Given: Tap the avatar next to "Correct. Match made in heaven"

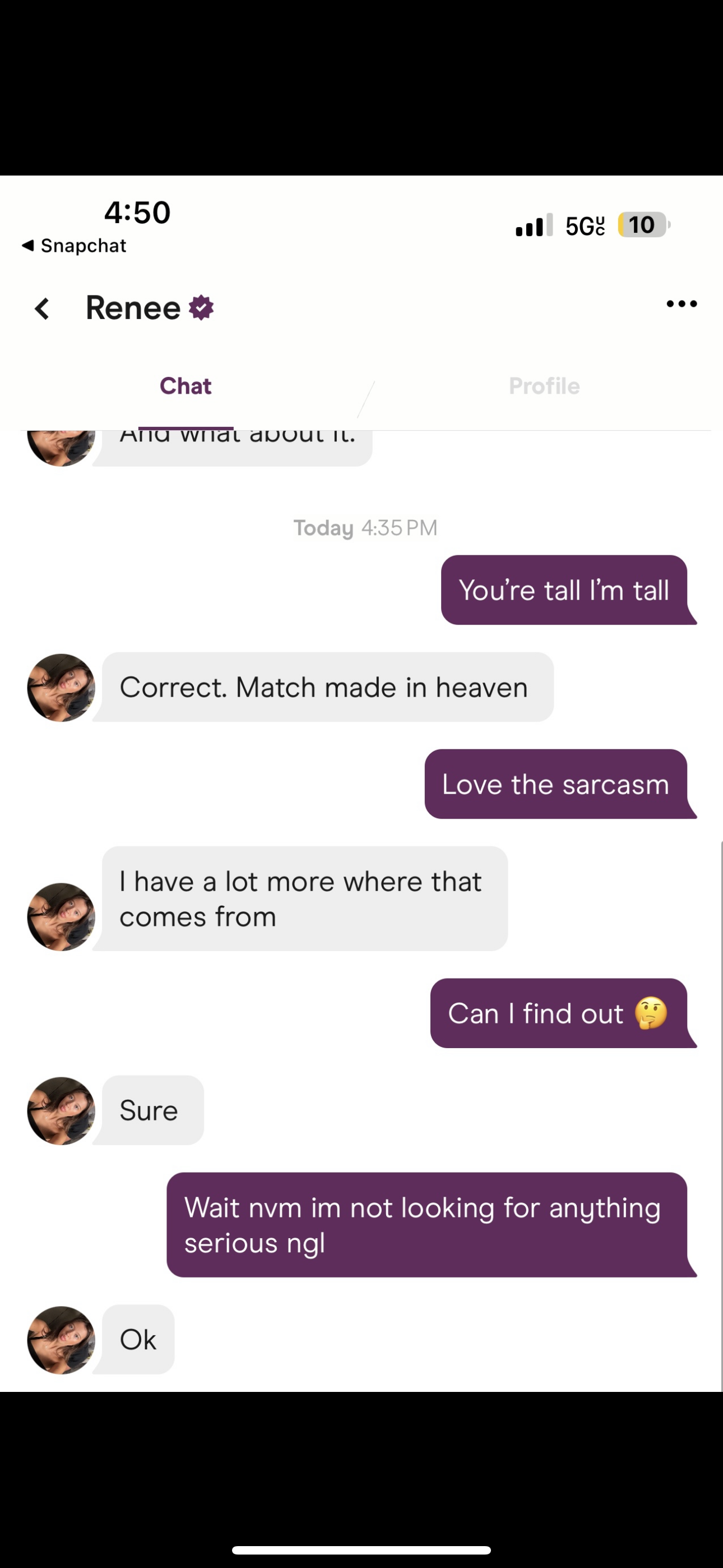Looking at the screenshot, I should coord(61,688).
